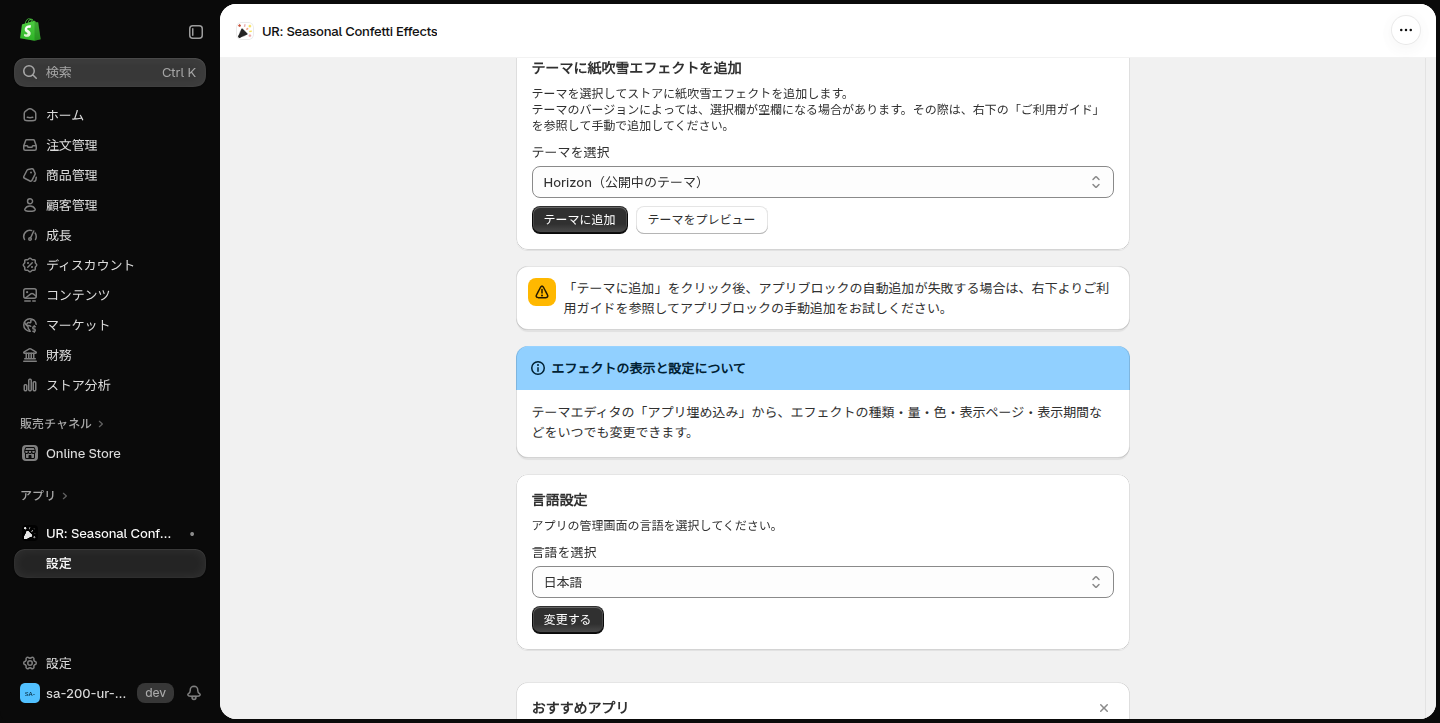Click the info icon beside エフェクトの表示と設定について
This screenshot has height=723, width=1440.
click(538, 368)
